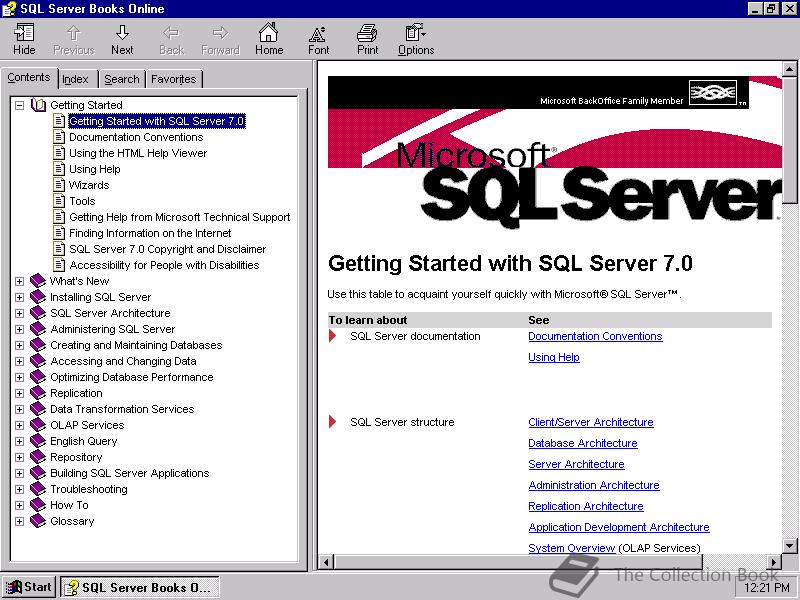
Task: Click the purple book icon for English Query
Action: point(38,441)
